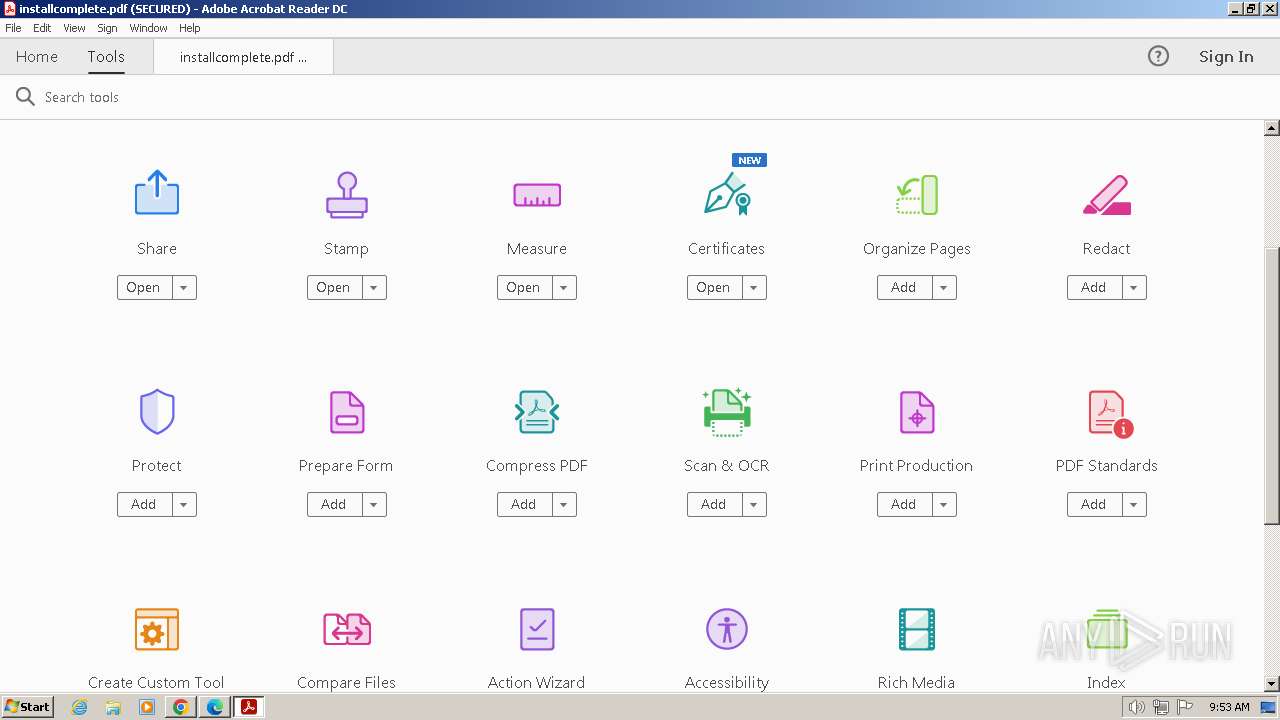Expand the Compress PDF Add dropdown arrow
Screen dimensions: 1280x720
click(564, 505)
